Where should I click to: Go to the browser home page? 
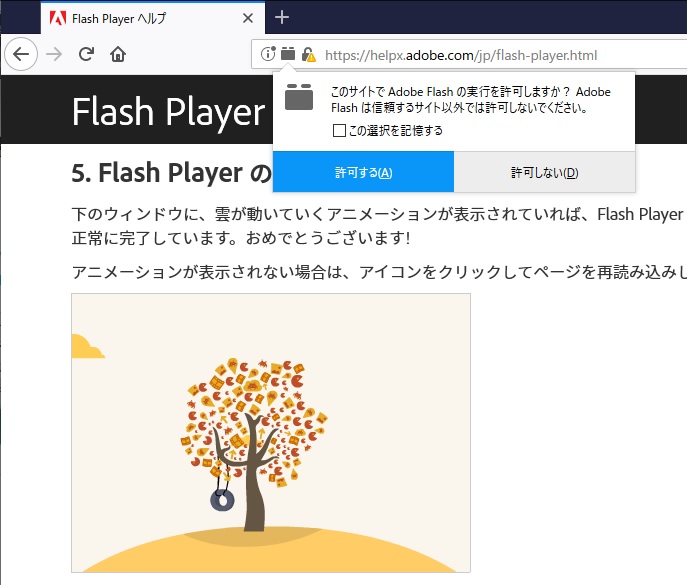[x=118, y=54]
